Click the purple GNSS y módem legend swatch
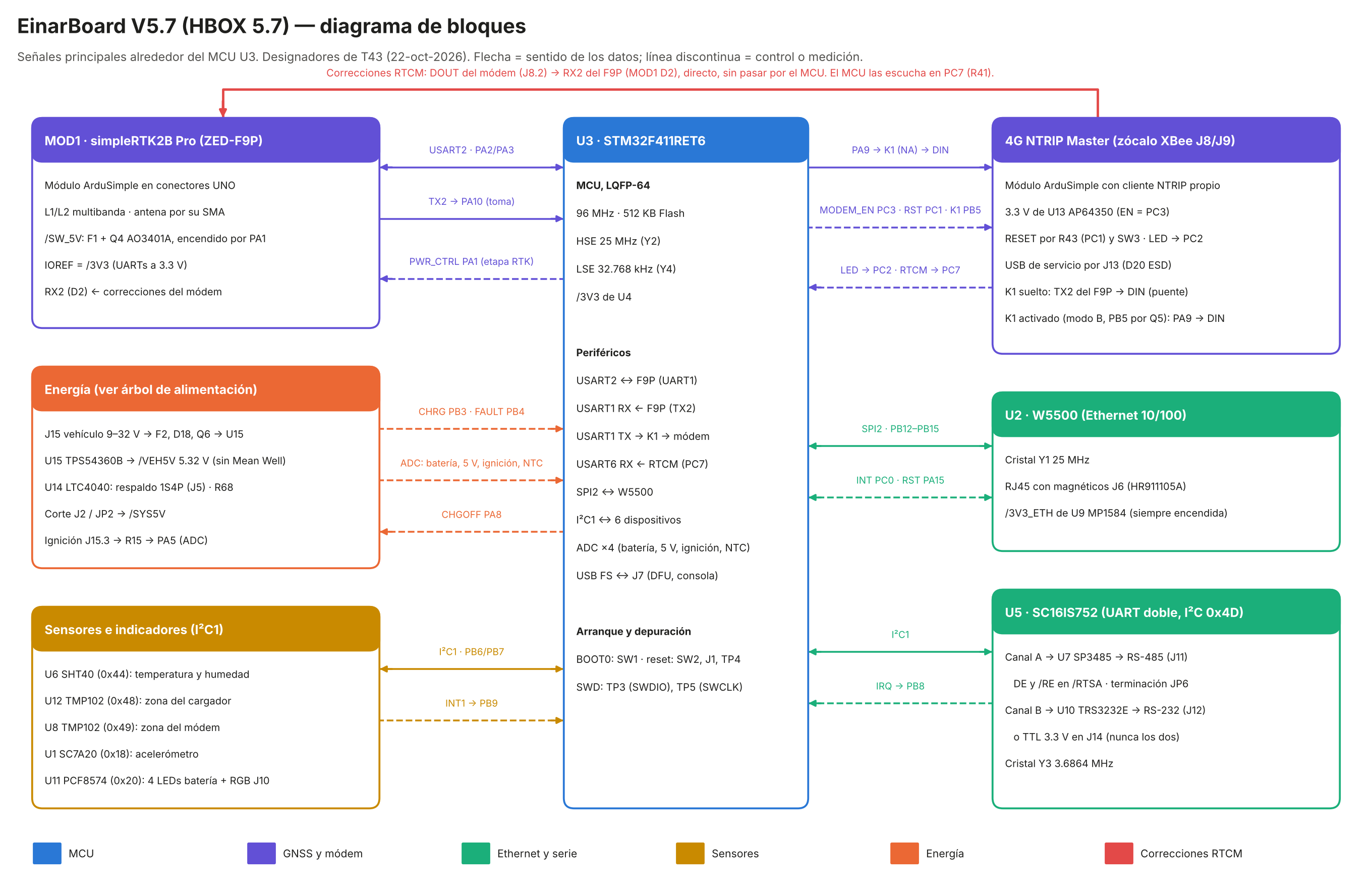Image resolution: width=1372 pixels, height=892 pixels. pyautogui.click(x=261, y=853)
